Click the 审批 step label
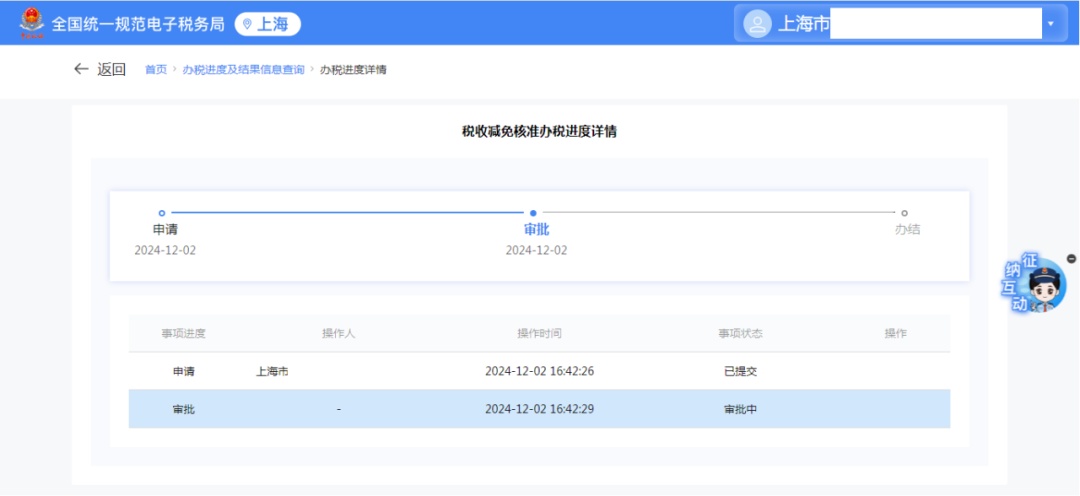 click(537, 229)
